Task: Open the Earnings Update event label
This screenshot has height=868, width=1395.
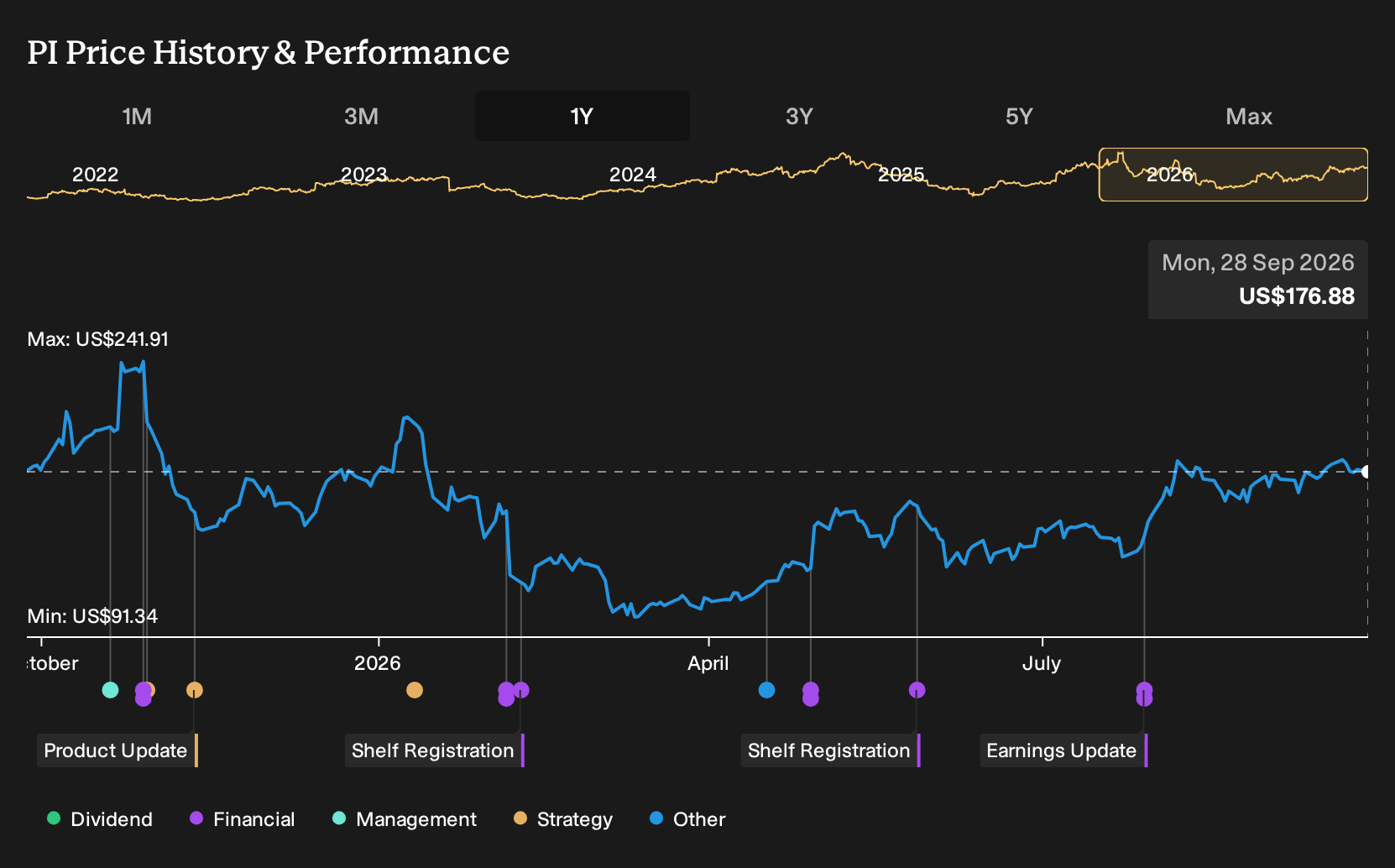Action: point(1063,750)
